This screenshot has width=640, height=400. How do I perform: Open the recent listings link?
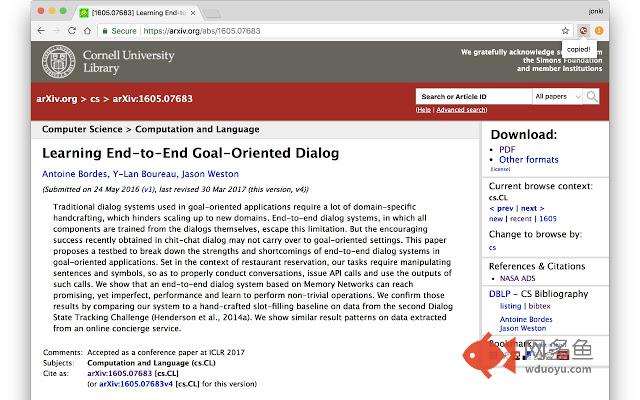[x=521, y=219]
